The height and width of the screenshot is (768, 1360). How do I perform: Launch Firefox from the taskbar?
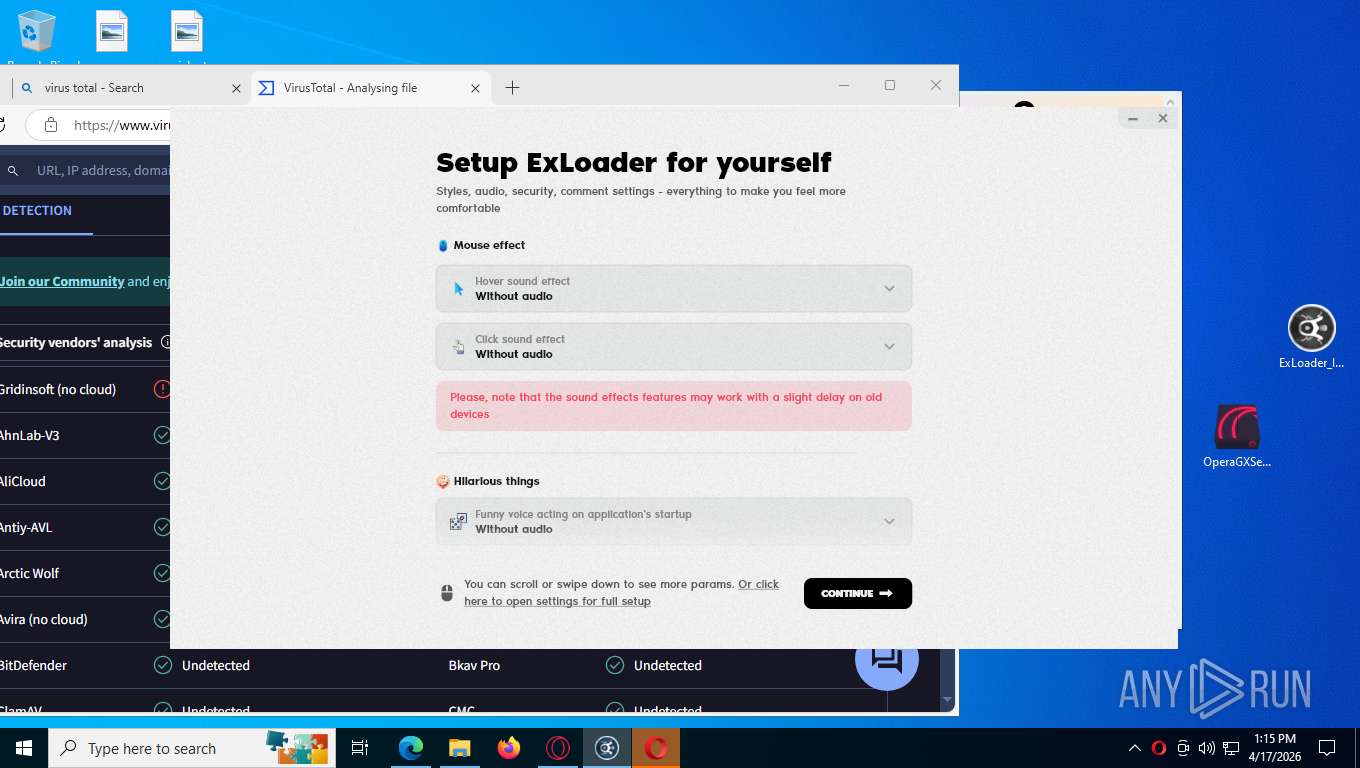click(509, 748)
